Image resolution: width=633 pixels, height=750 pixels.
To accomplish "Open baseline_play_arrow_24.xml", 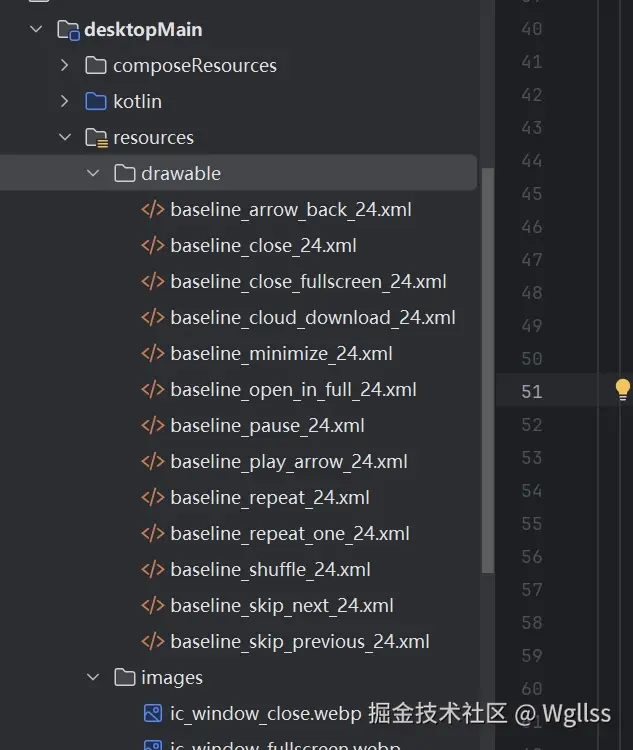I will (x=288, y=462).
